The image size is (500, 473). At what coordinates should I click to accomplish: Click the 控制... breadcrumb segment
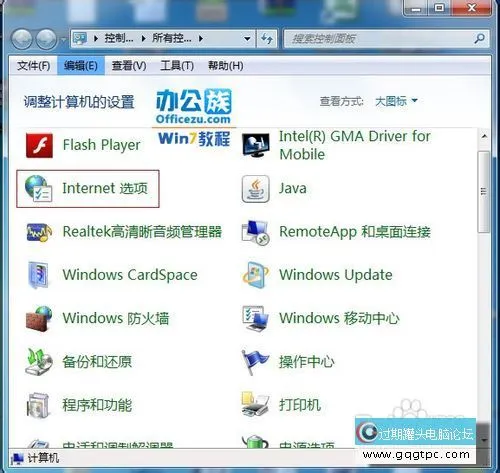tap(119, 38)
